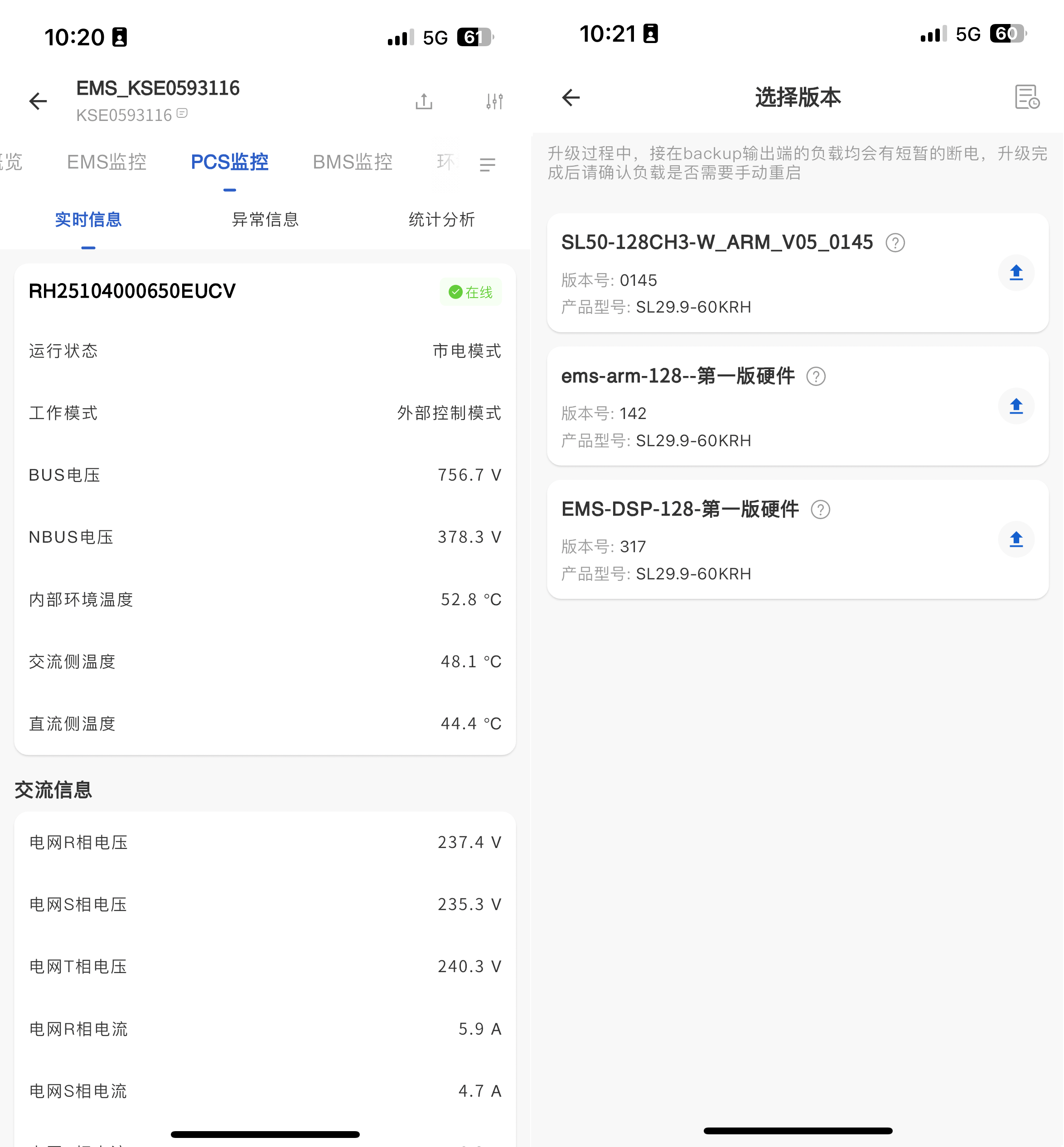Tap the RH25104000650EUCV device title
Viewport: 1064px width, 1147px height.
132,291
